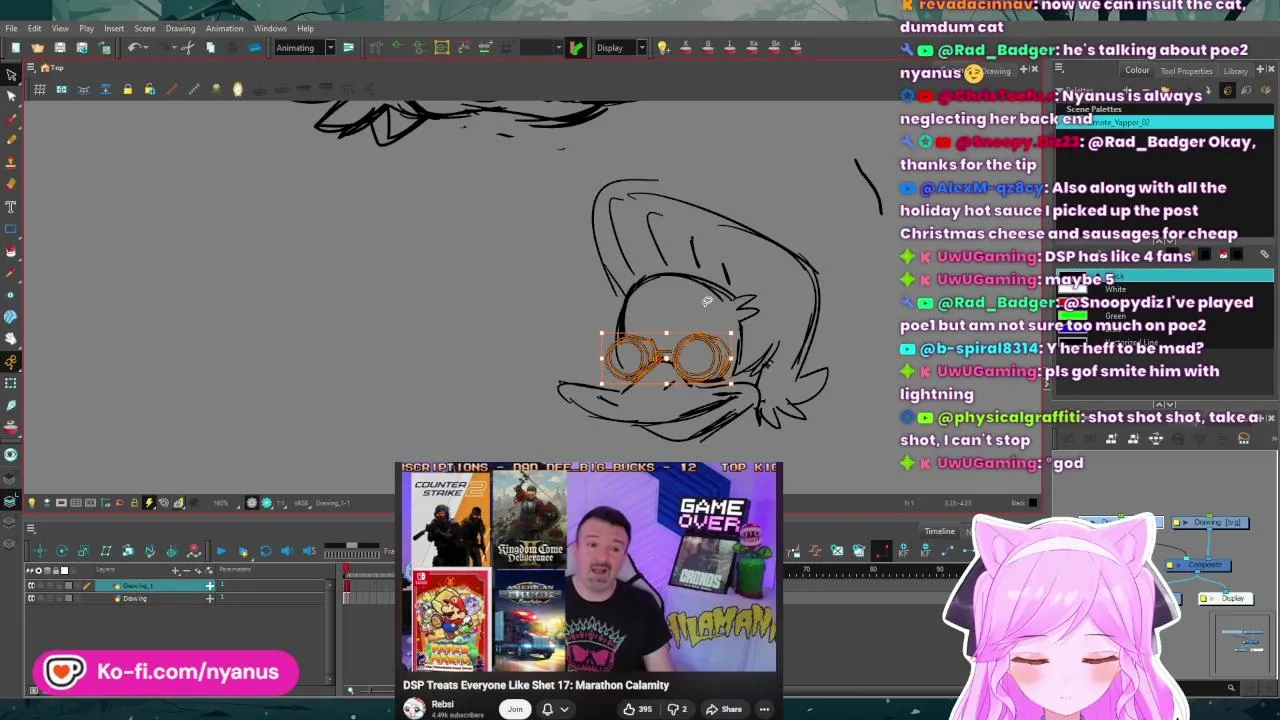Open the chevron dropdown beside the YouTube bell
The height and width of the screenshot is (720, 1280).
click(564, 709)
